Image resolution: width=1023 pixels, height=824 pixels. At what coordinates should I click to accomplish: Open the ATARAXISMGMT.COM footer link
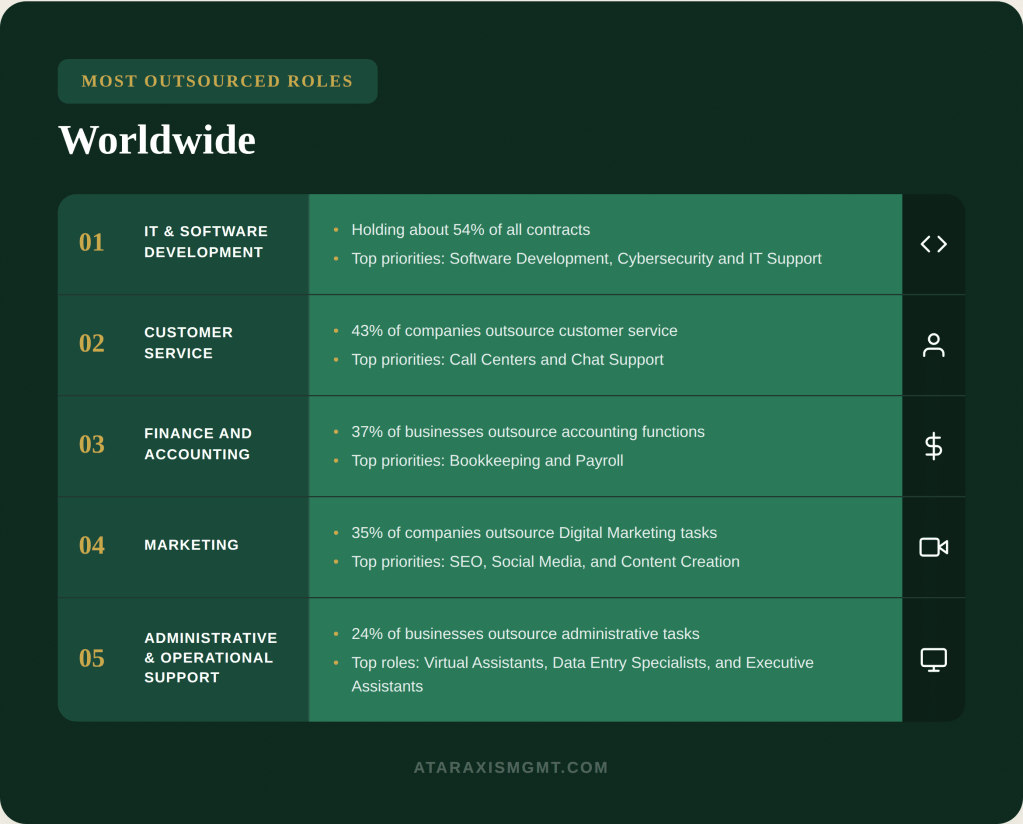coord(511,768)
